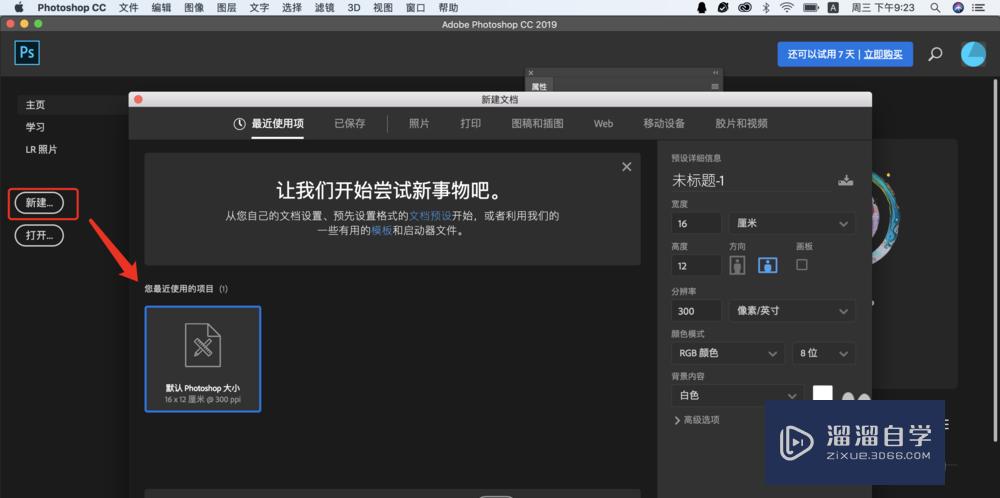Screen dimensions: 1000x498
Task: Open the 属性 panel menu icon
Action: click(x=715, y=86)
